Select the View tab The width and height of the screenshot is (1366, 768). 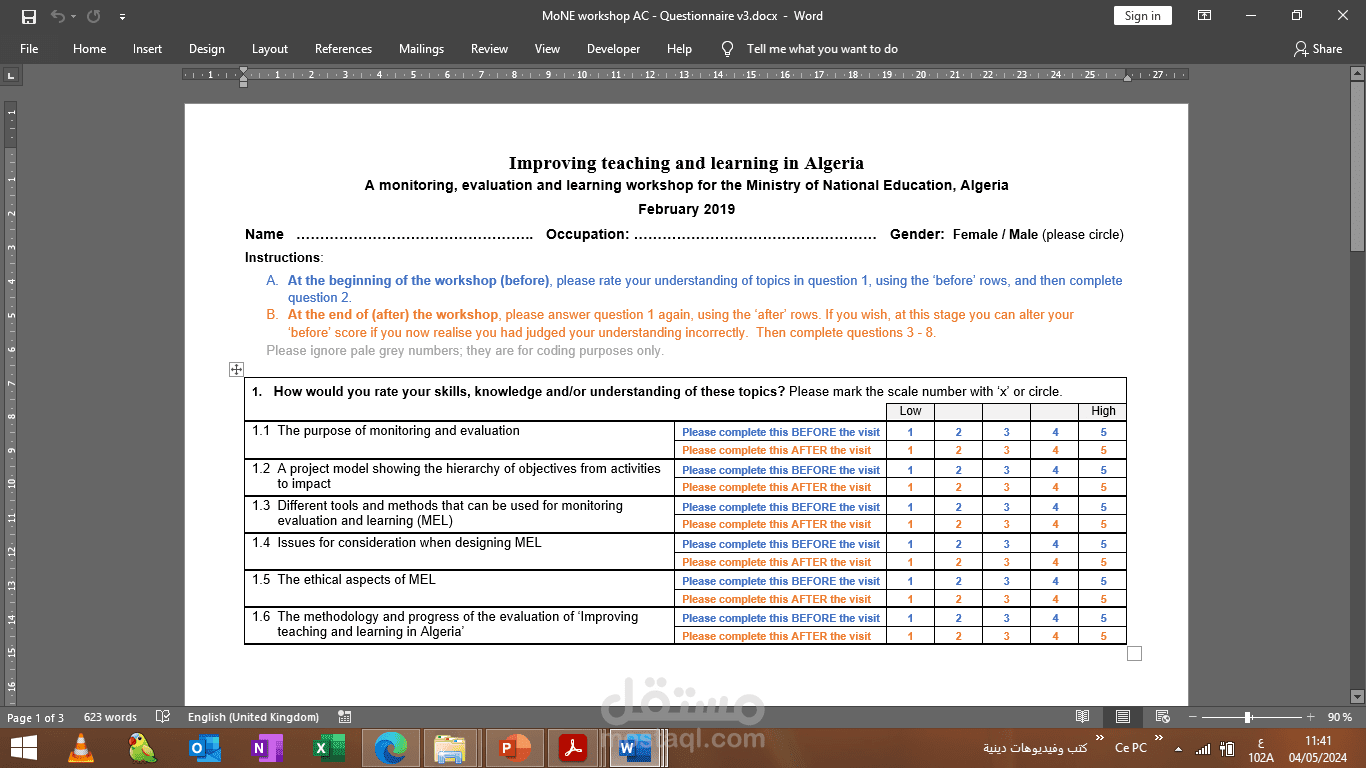tap(547, 49)
